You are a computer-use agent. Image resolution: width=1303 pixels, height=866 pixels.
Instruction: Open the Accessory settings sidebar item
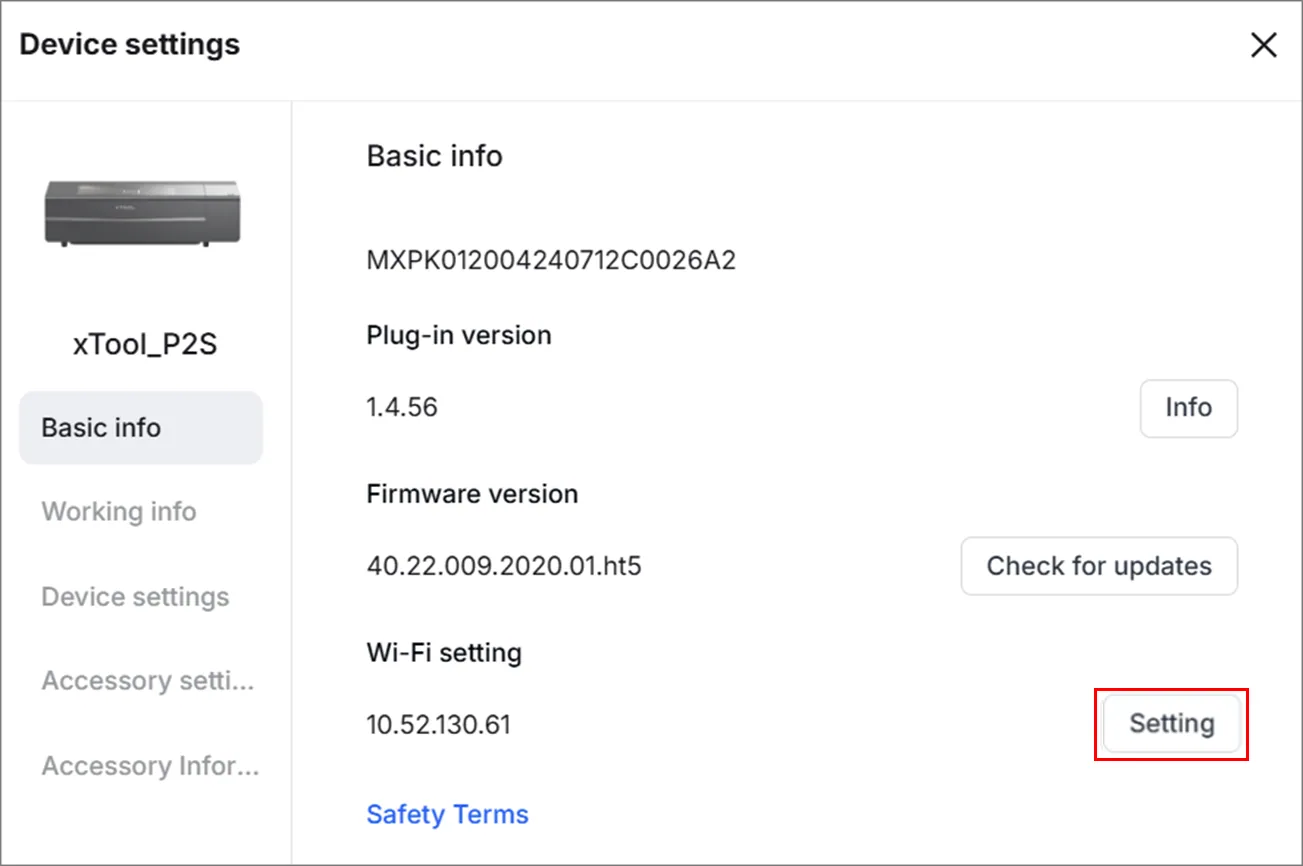(148, 681)
